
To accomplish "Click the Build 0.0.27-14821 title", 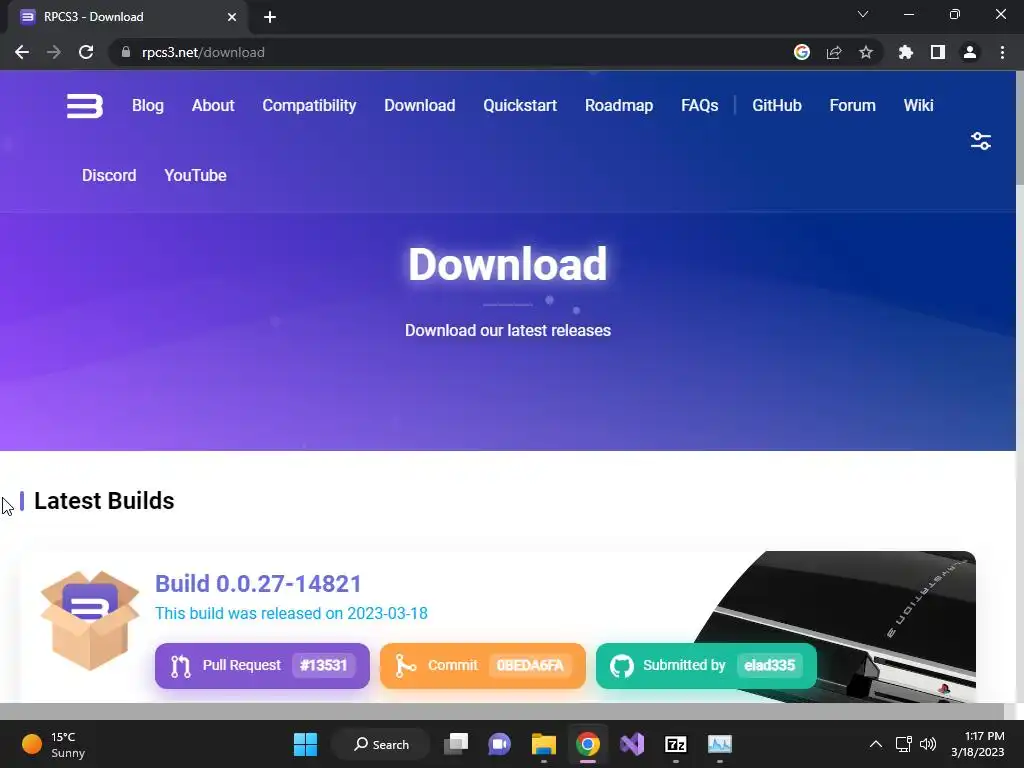I will (258, 583).
